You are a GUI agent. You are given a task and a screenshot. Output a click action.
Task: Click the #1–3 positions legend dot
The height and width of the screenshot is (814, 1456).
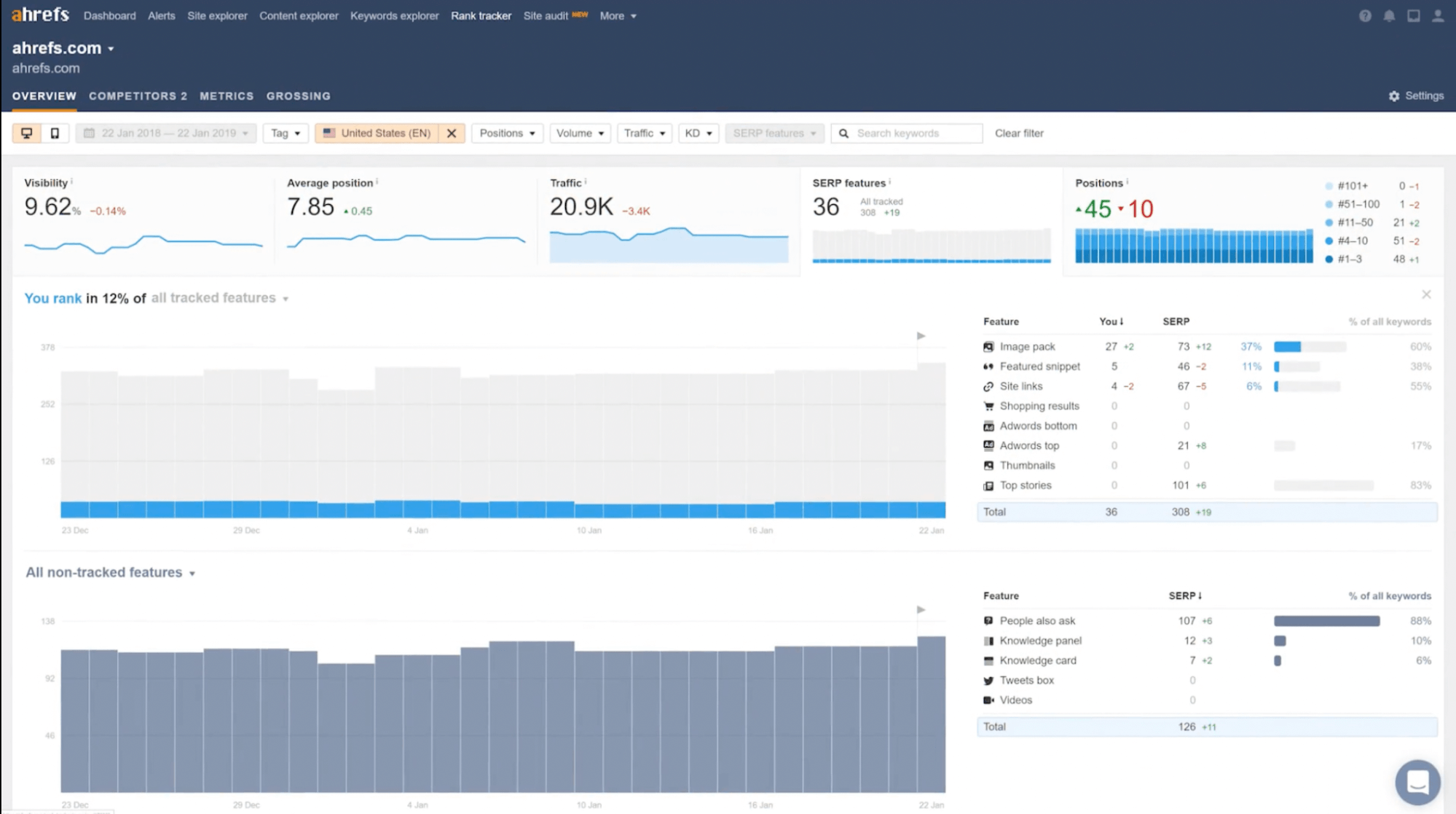click(1329, 259)
